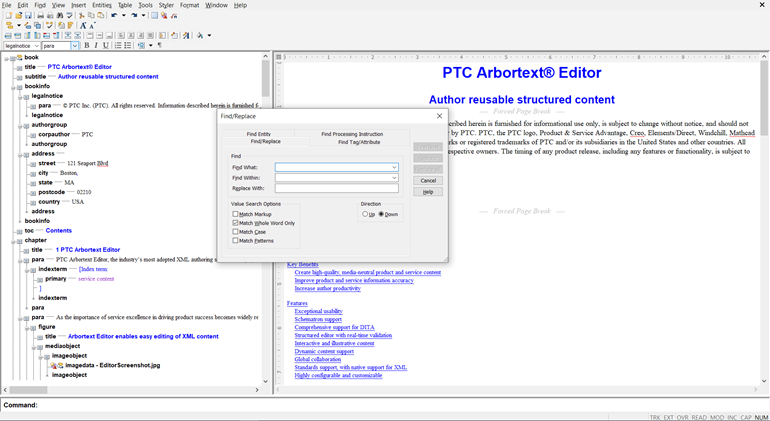Click the Save floppy disk icon
Screen dimensions: 770x421
28,15
